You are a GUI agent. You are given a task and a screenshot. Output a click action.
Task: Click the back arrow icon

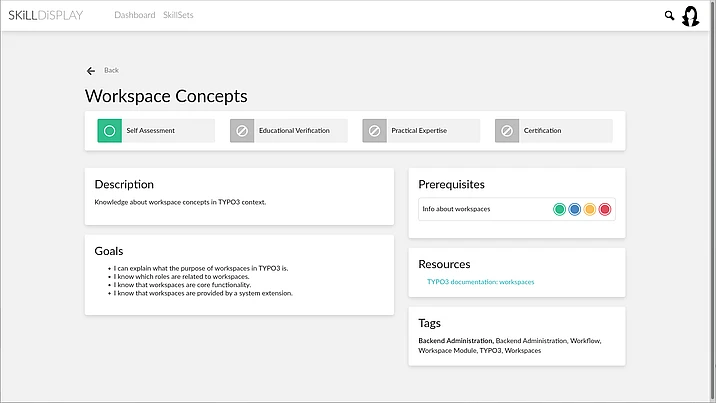point(91,70)
